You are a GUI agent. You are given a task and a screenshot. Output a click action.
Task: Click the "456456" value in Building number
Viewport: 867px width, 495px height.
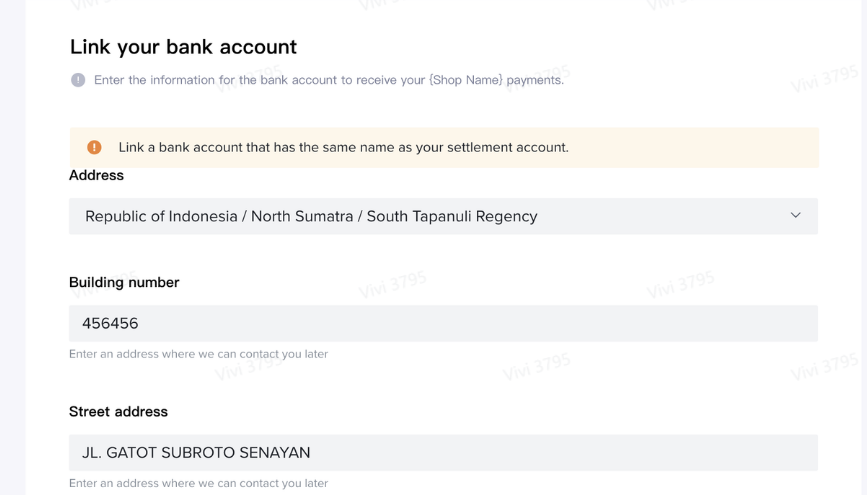click(110, 324)
